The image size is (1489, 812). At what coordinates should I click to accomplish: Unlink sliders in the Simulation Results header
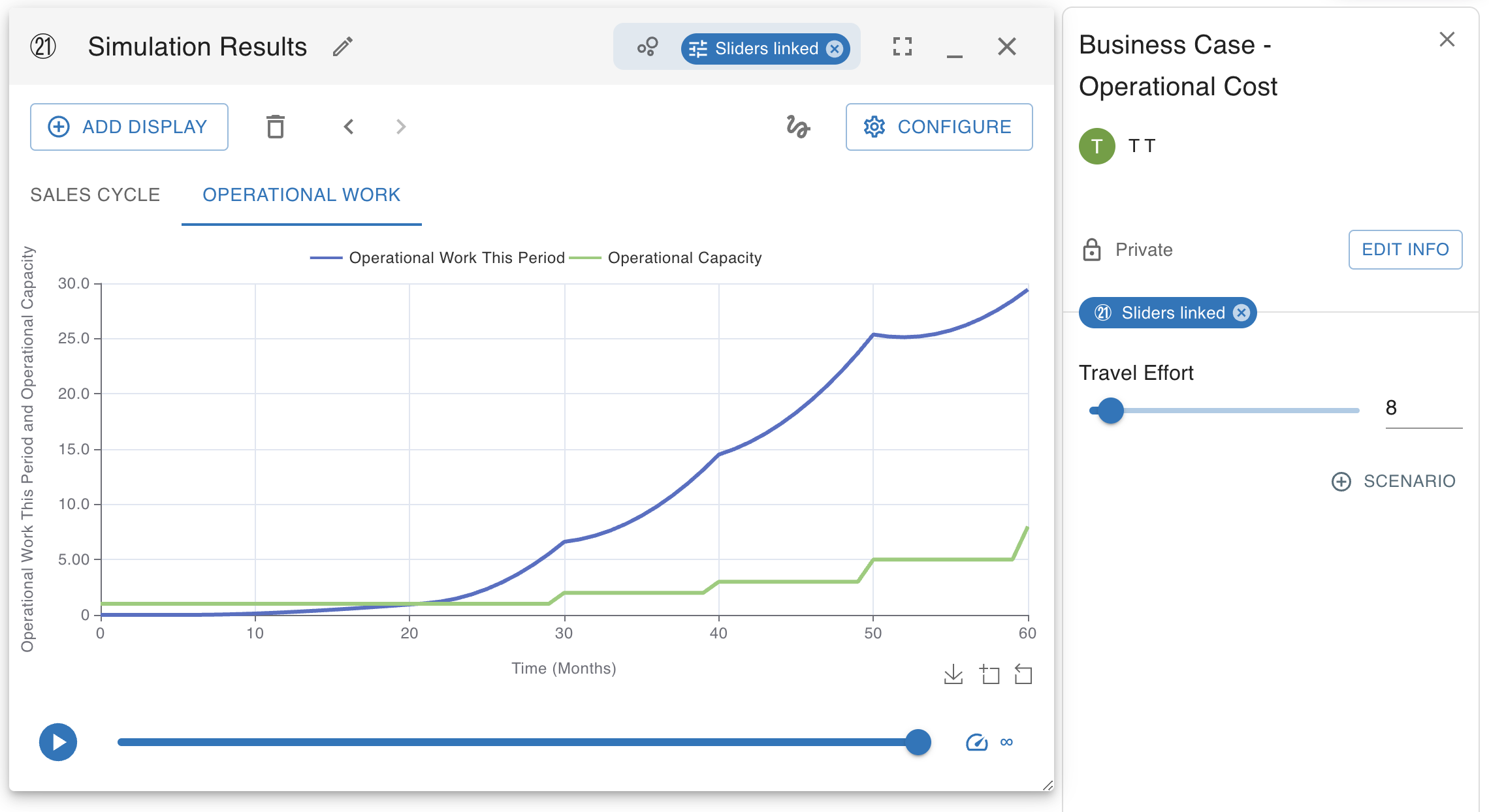835,49
